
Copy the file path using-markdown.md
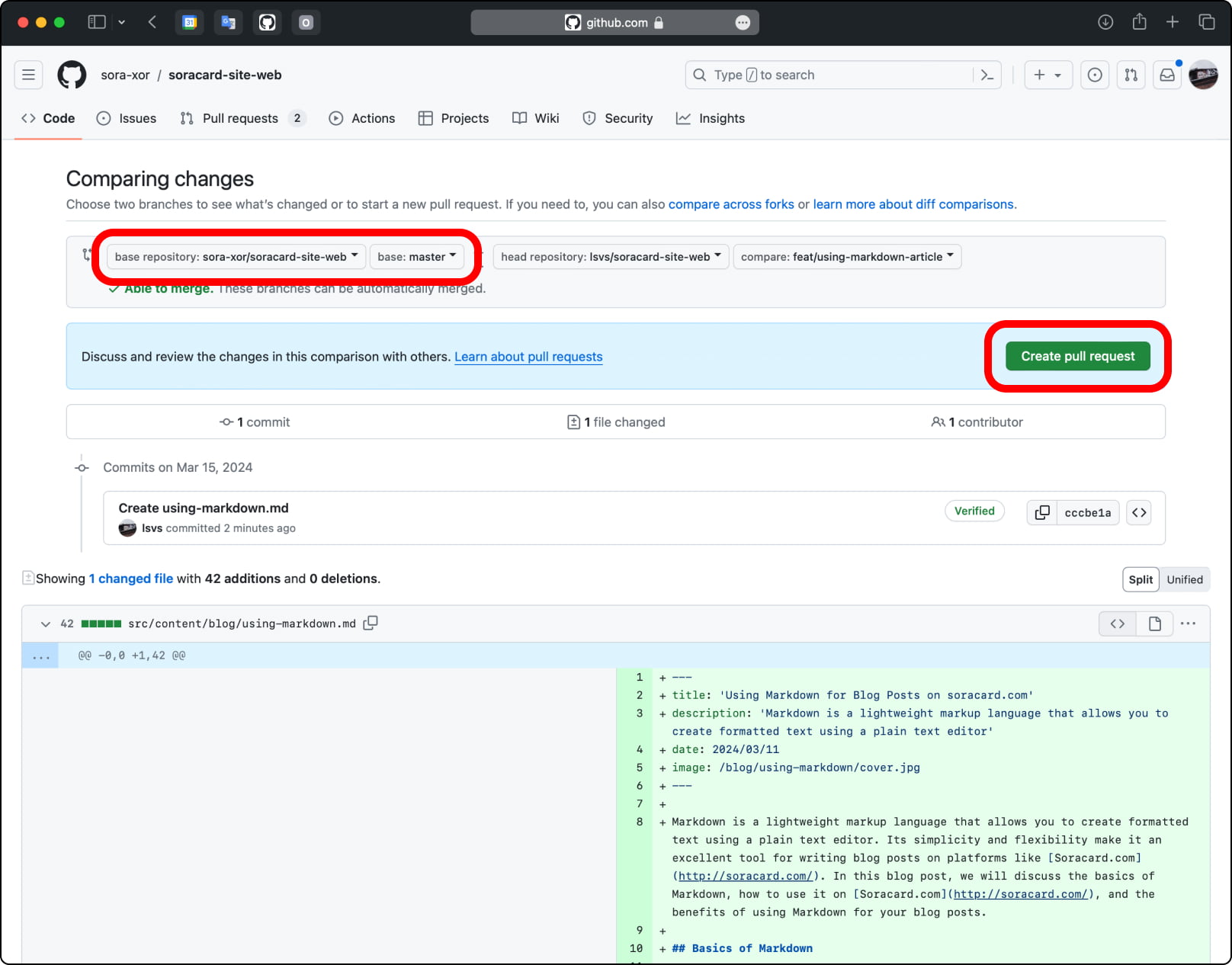click(x=371, y=623)
